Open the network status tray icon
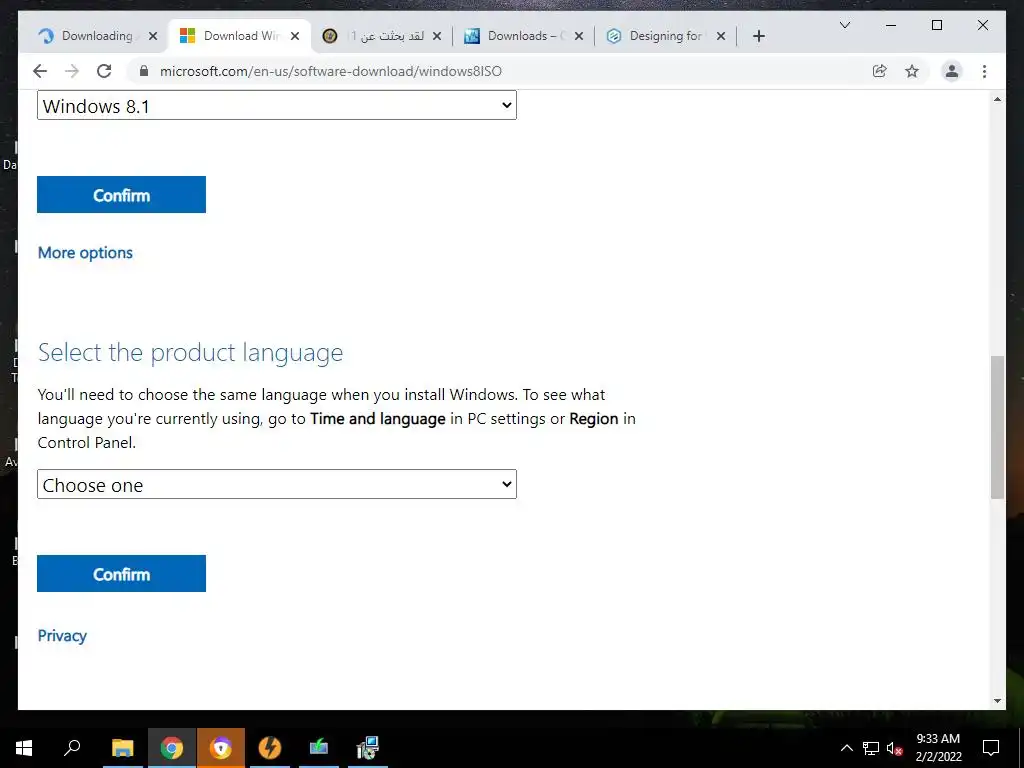The image size is (1024, 768). pos(871,748)
